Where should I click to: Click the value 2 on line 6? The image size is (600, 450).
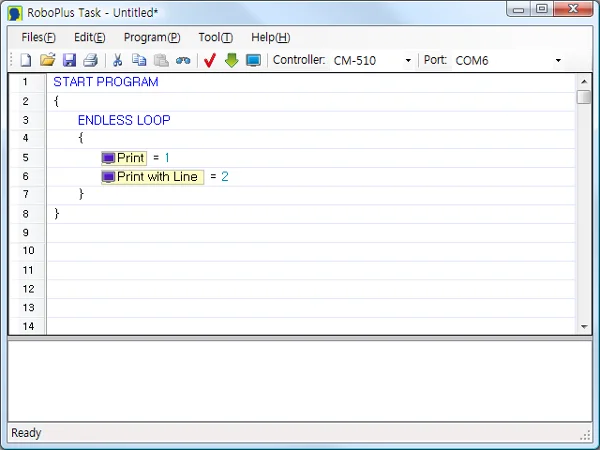click(x=225, y=176)
